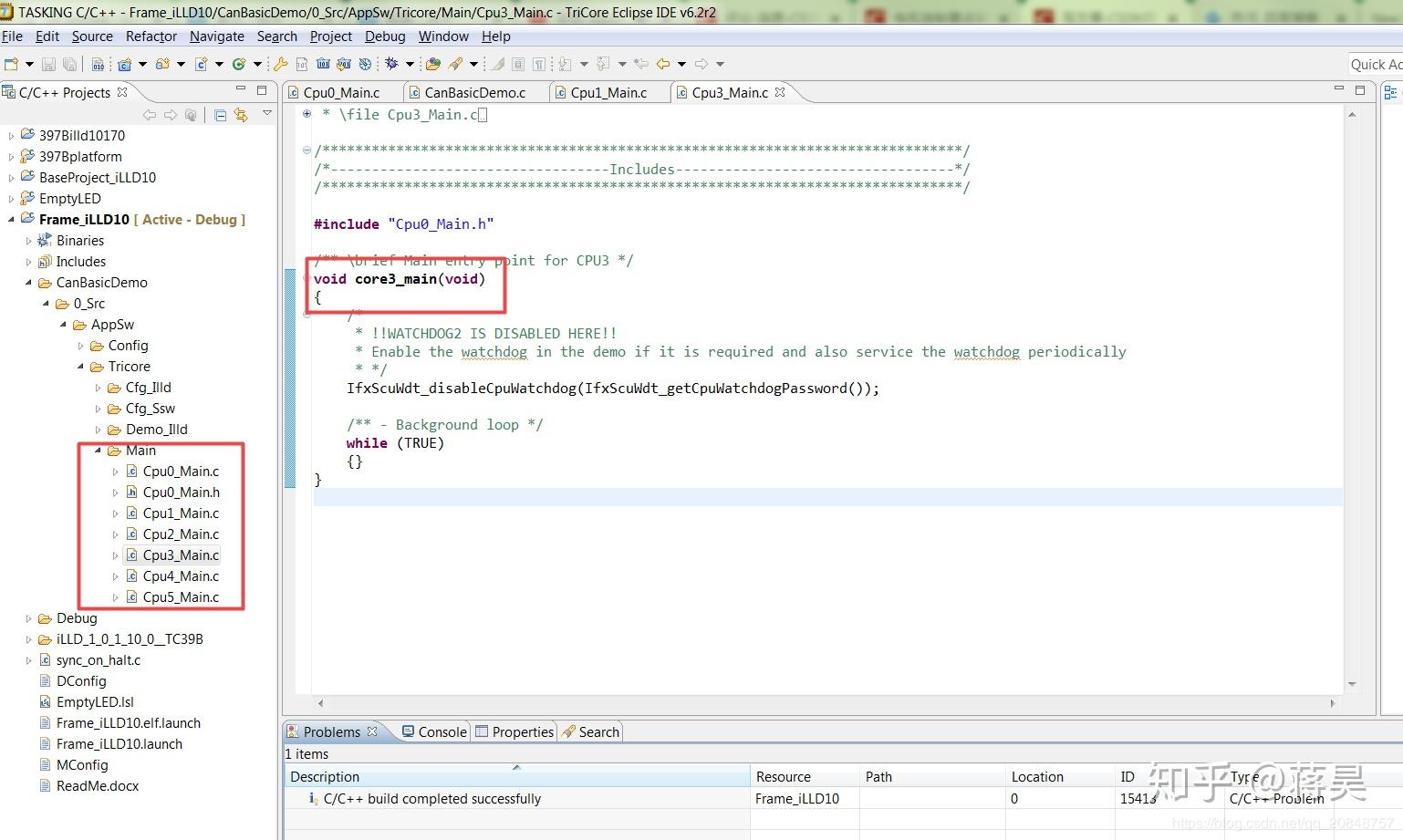This screenshot has height=840, width=1403.
Task: Click the Save All toolbar icon
Action: coord(69,64)
